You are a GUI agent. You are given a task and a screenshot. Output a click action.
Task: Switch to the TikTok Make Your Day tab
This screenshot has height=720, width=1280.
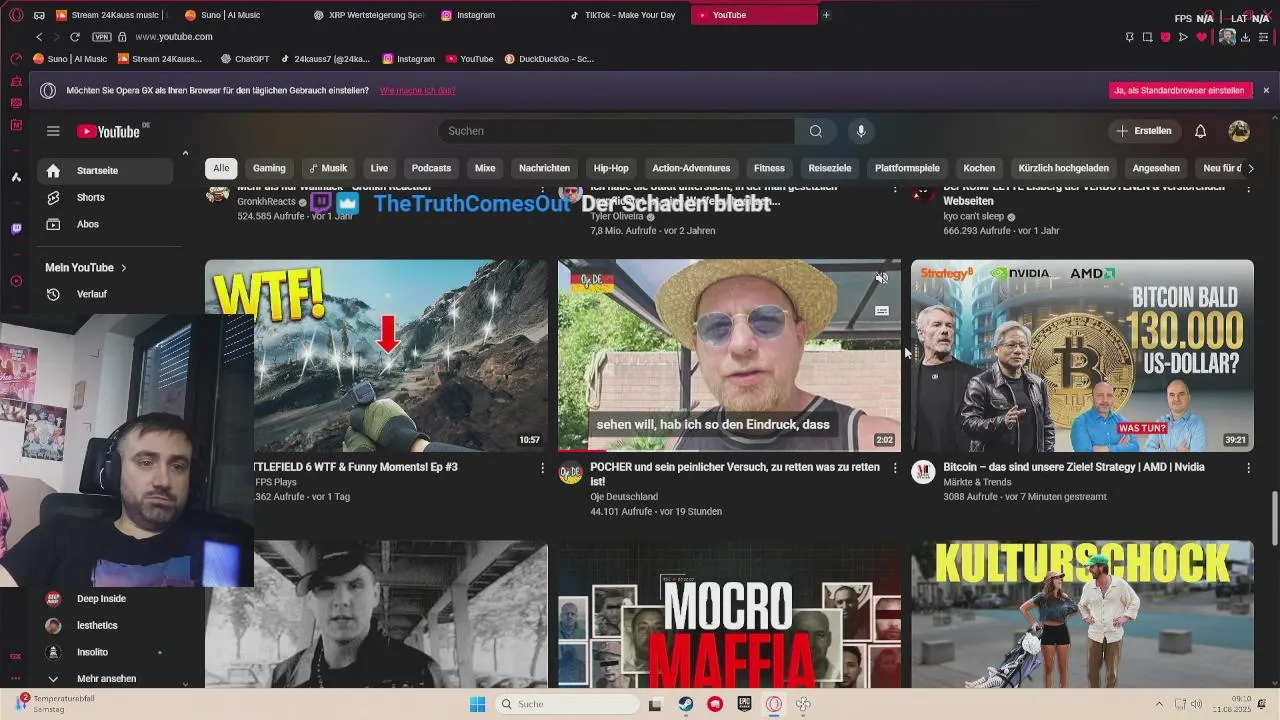pos(623,15)
